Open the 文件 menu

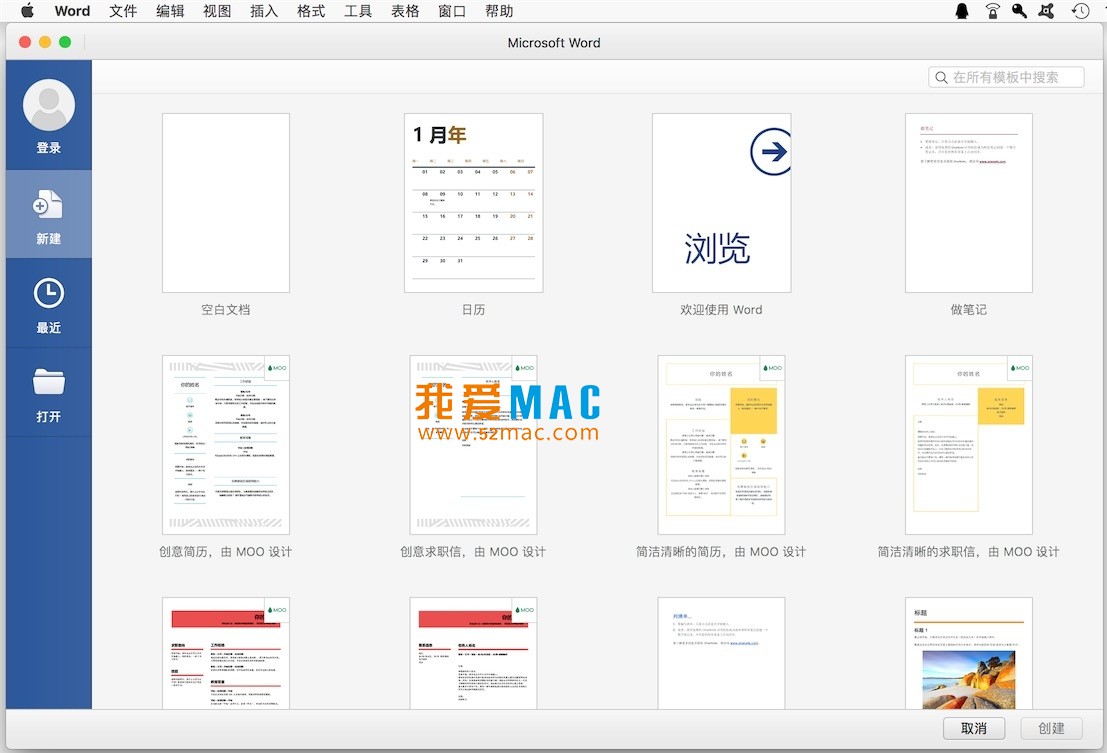tap(123, 11)
